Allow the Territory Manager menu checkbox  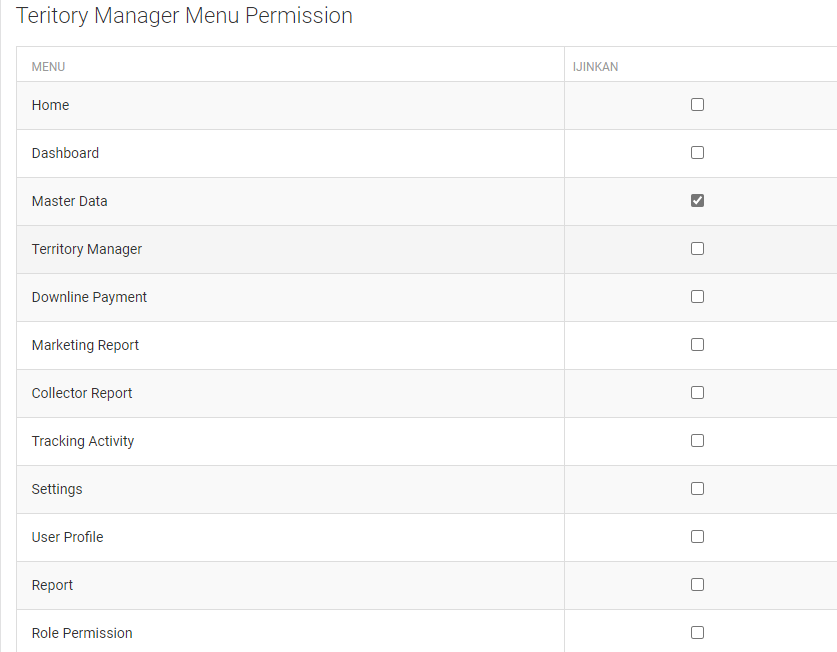pos(697,249)
